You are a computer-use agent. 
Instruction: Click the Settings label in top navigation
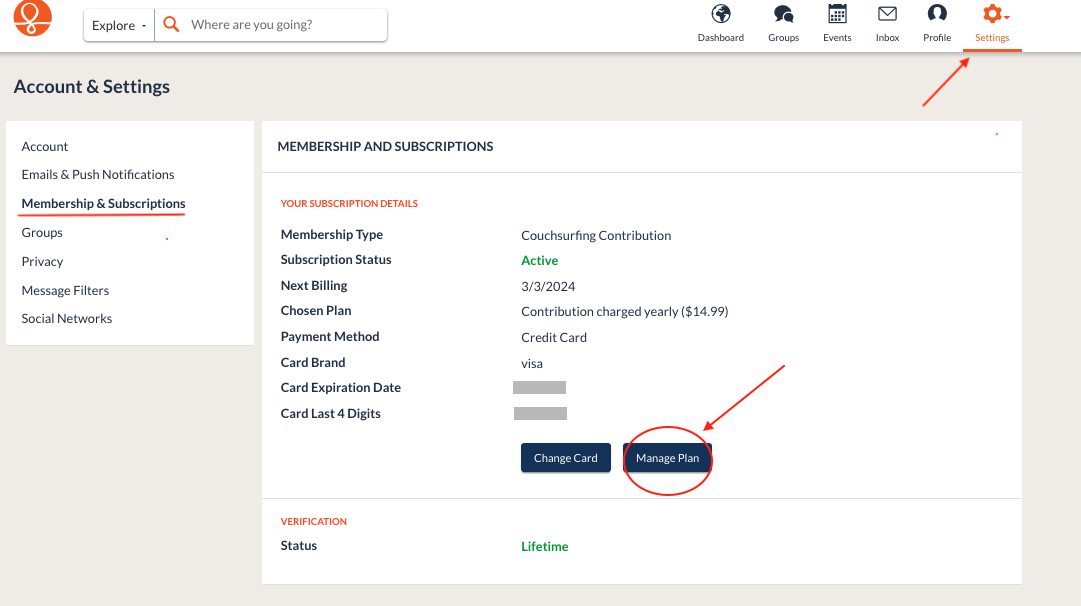[x=992, y=38]
